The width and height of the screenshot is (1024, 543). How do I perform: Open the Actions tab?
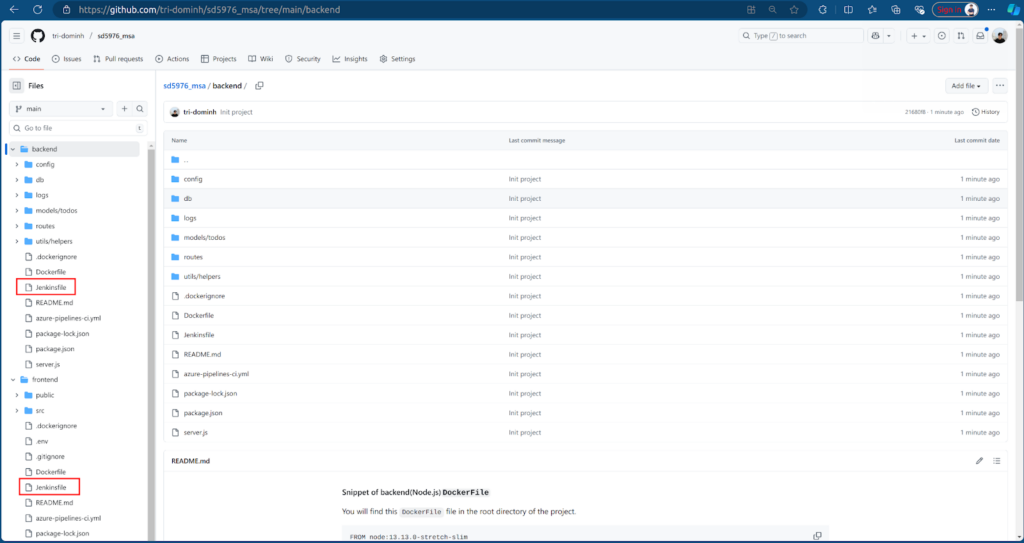pos(172,59)
